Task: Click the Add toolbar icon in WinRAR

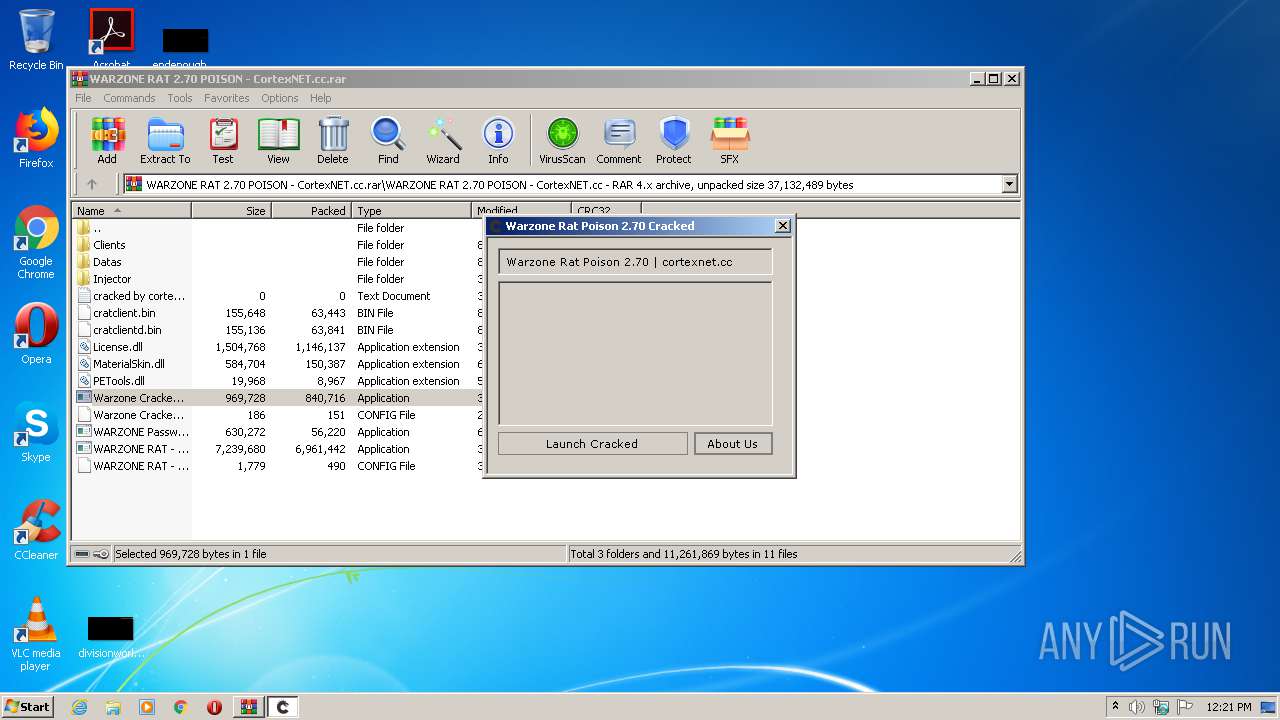Action: [107, 140]
